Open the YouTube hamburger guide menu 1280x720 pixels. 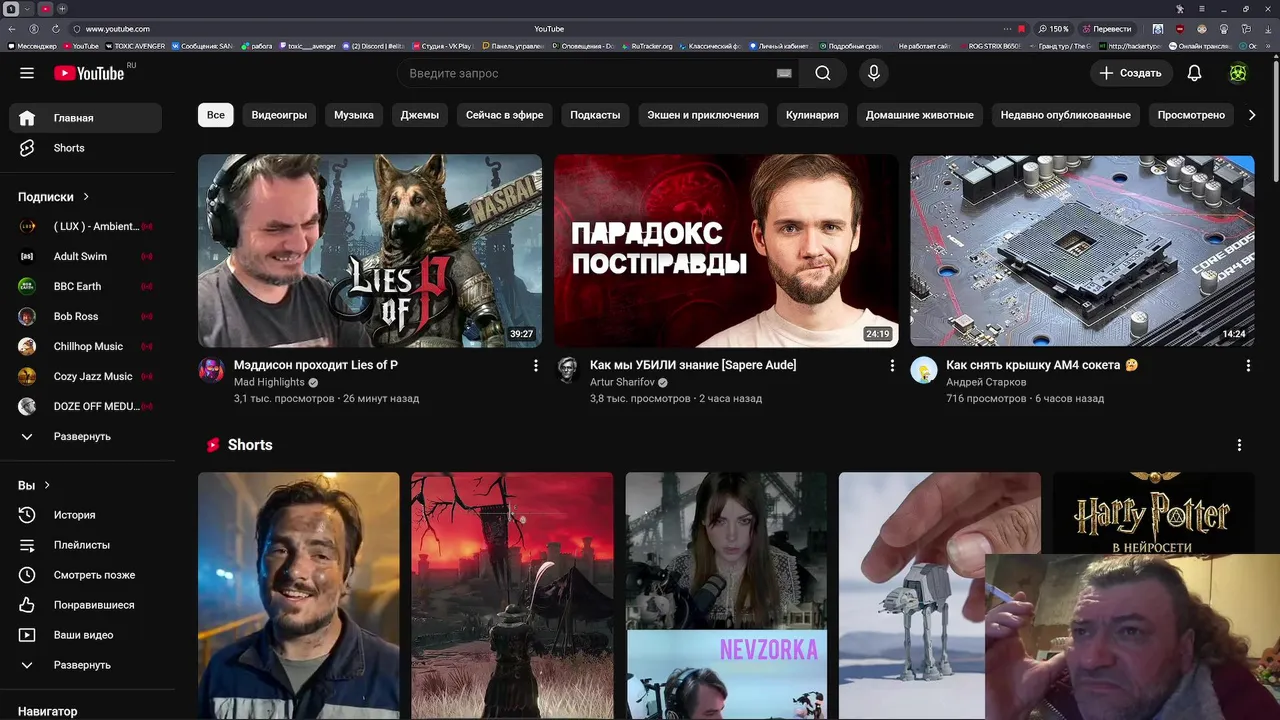click(x=27, y=73)
